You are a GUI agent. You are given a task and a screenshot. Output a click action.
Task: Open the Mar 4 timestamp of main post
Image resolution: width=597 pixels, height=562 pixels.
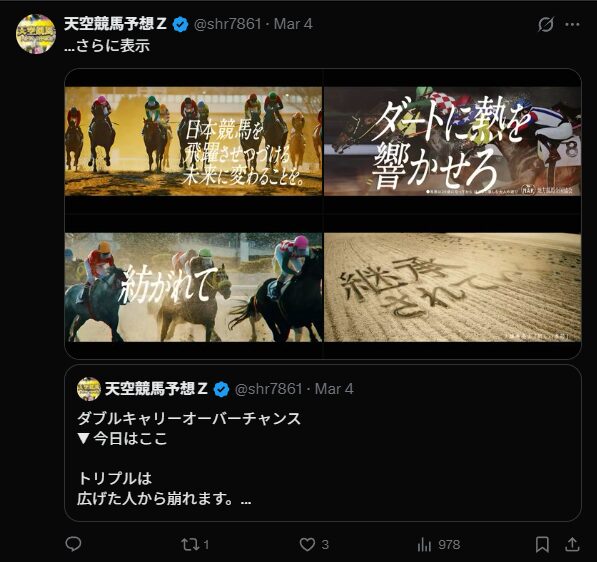[293, 24]
